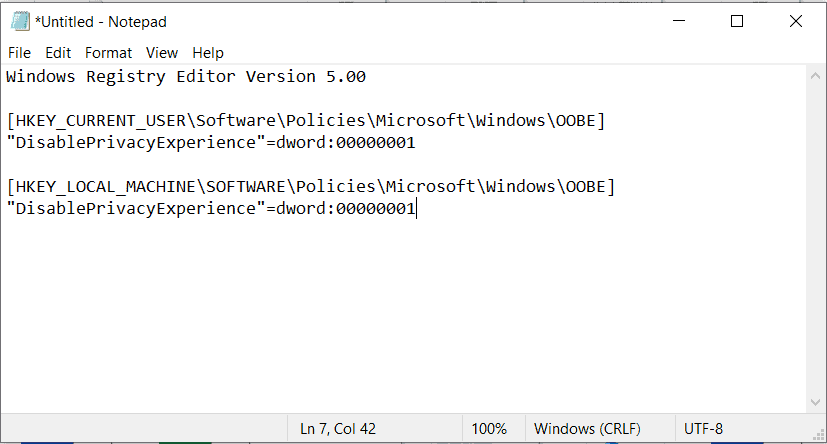Image resolution: width=827 pixels, height=444 pixels.
Task: Minimize the Notepad window
Action: click(680, 21)
